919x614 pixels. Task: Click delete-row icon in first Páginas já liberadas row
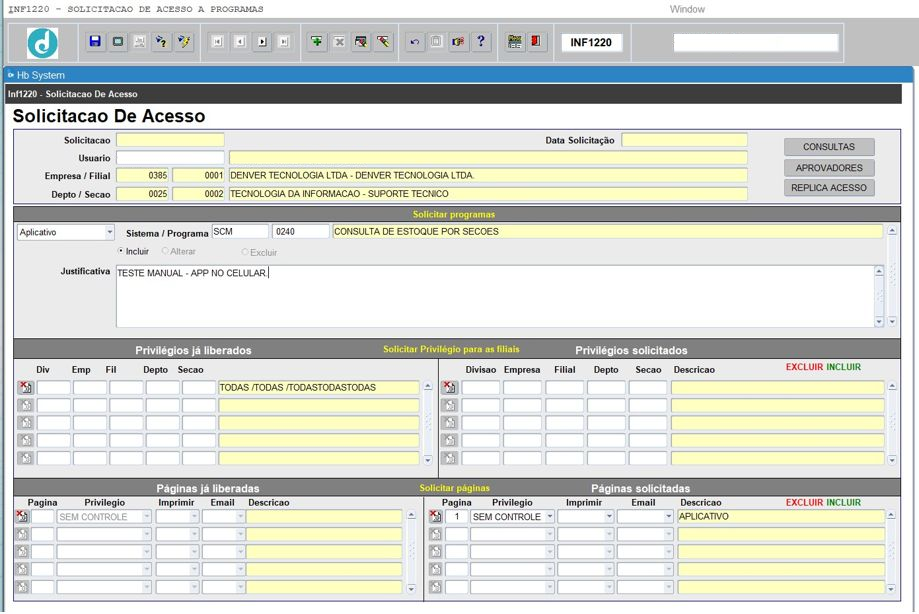pos(22,516)
